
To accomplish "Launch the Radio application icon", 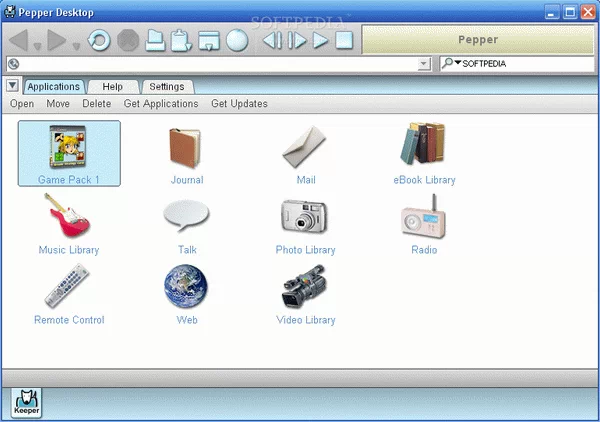I will 424,216.
